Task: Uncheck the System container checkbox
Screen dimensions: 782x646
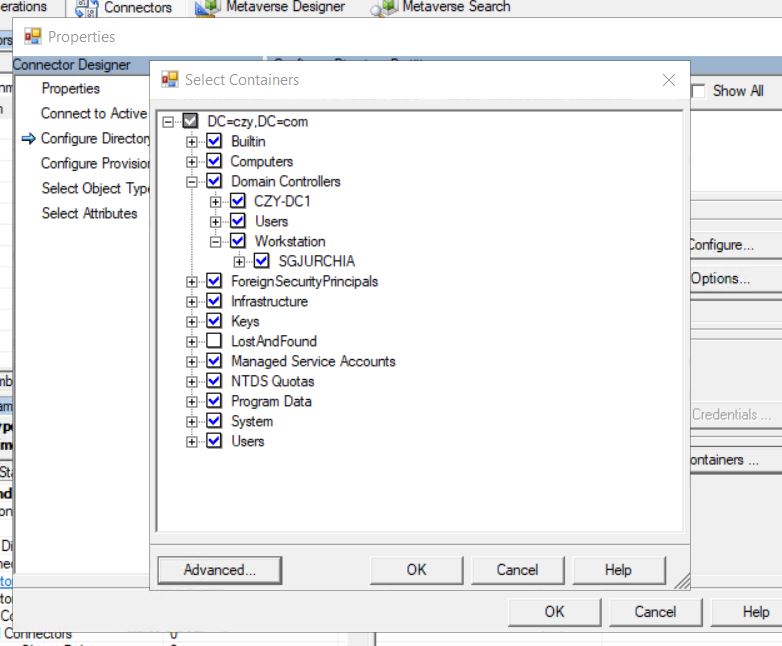Action: coord(214,421)
